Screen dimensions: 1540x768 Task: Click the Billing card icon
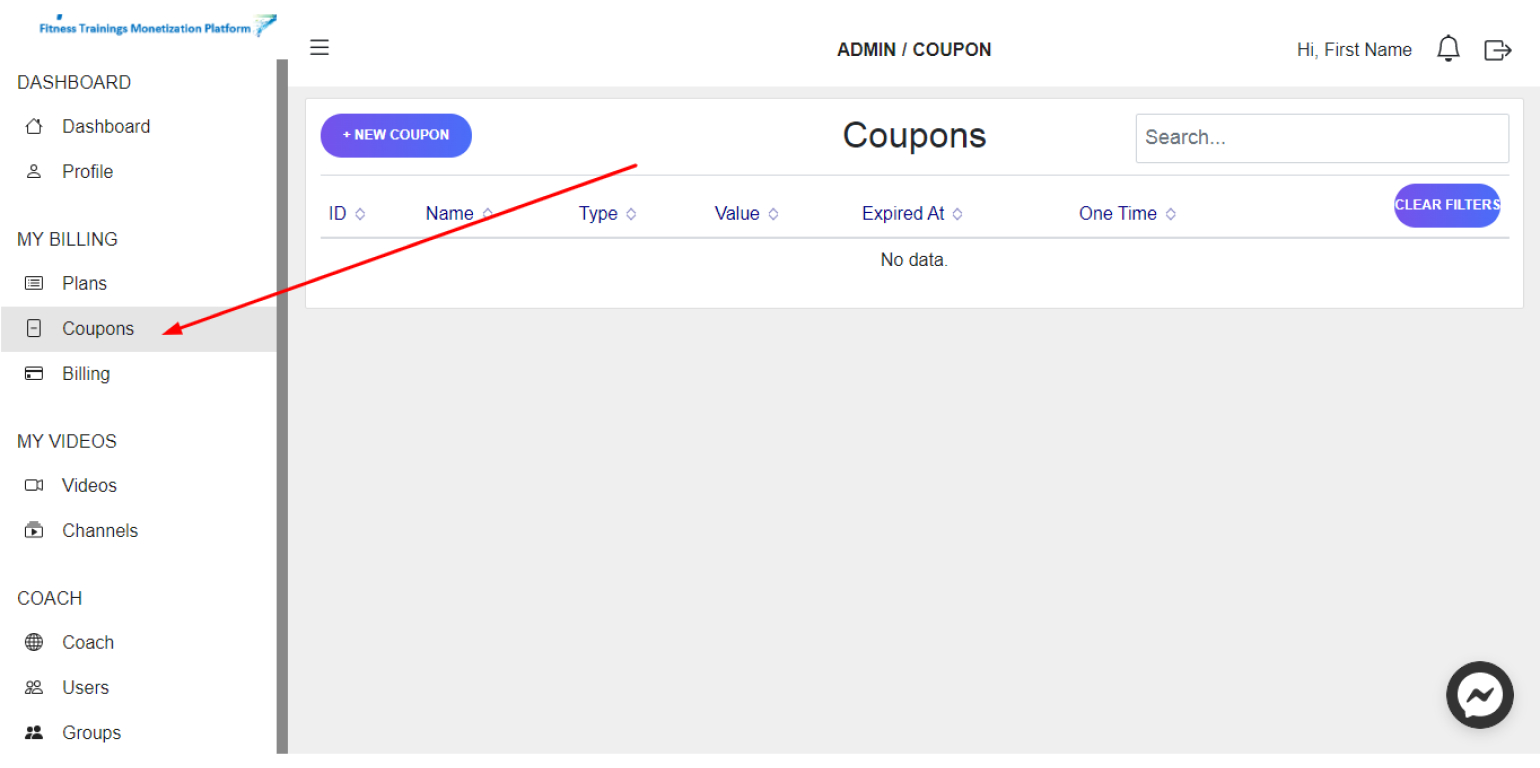34,373
